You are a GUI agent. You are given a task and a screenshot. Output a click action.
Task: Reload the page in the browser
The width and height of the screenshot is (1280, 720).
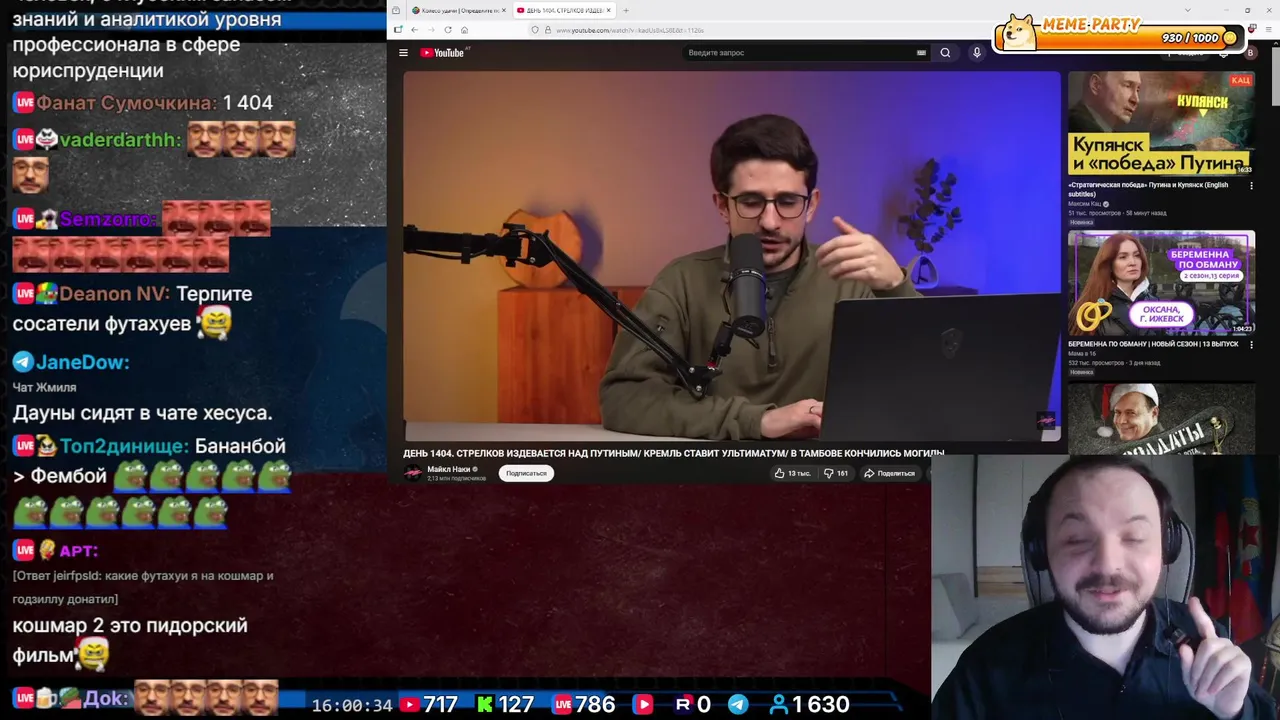(447, 30)
